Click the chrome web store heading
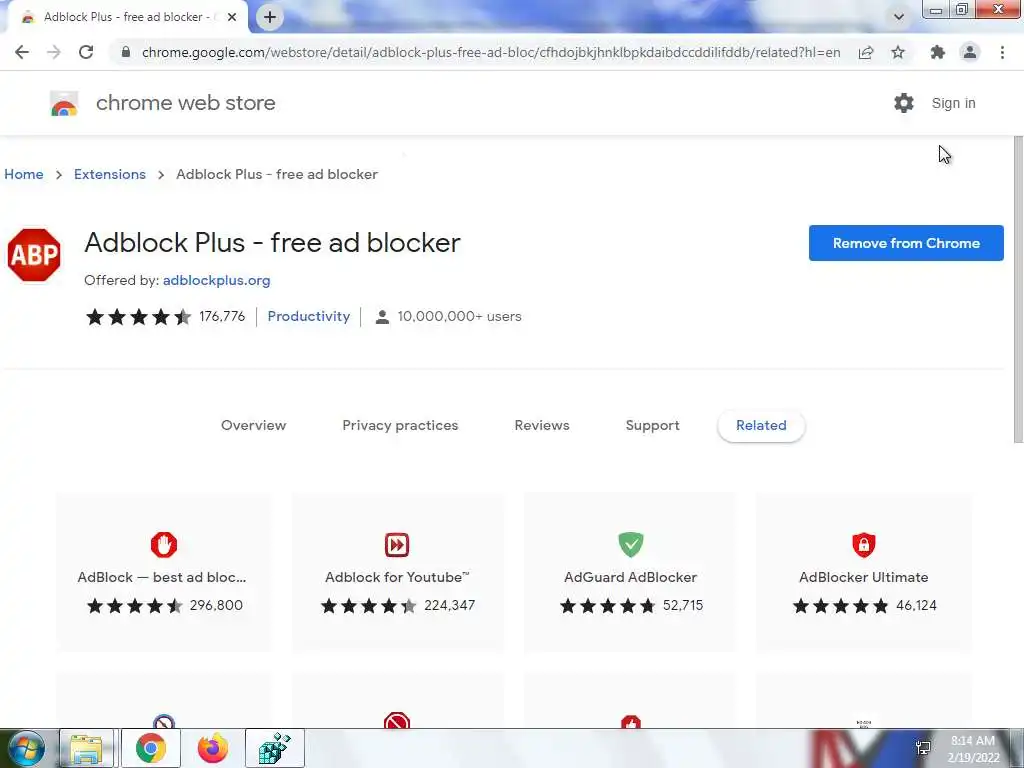This screenshot has width=1024, height=768. coord(185,103)
